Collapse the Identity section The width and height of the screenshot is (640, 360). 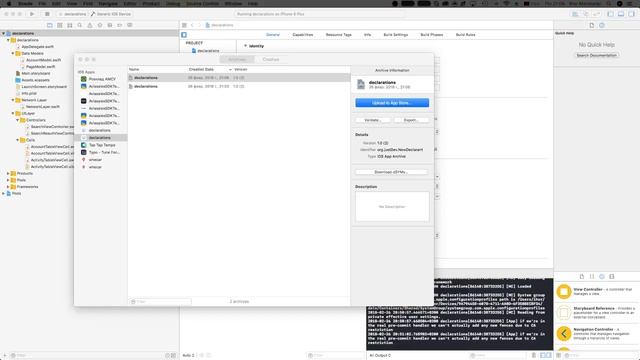[x=245, y=46]
